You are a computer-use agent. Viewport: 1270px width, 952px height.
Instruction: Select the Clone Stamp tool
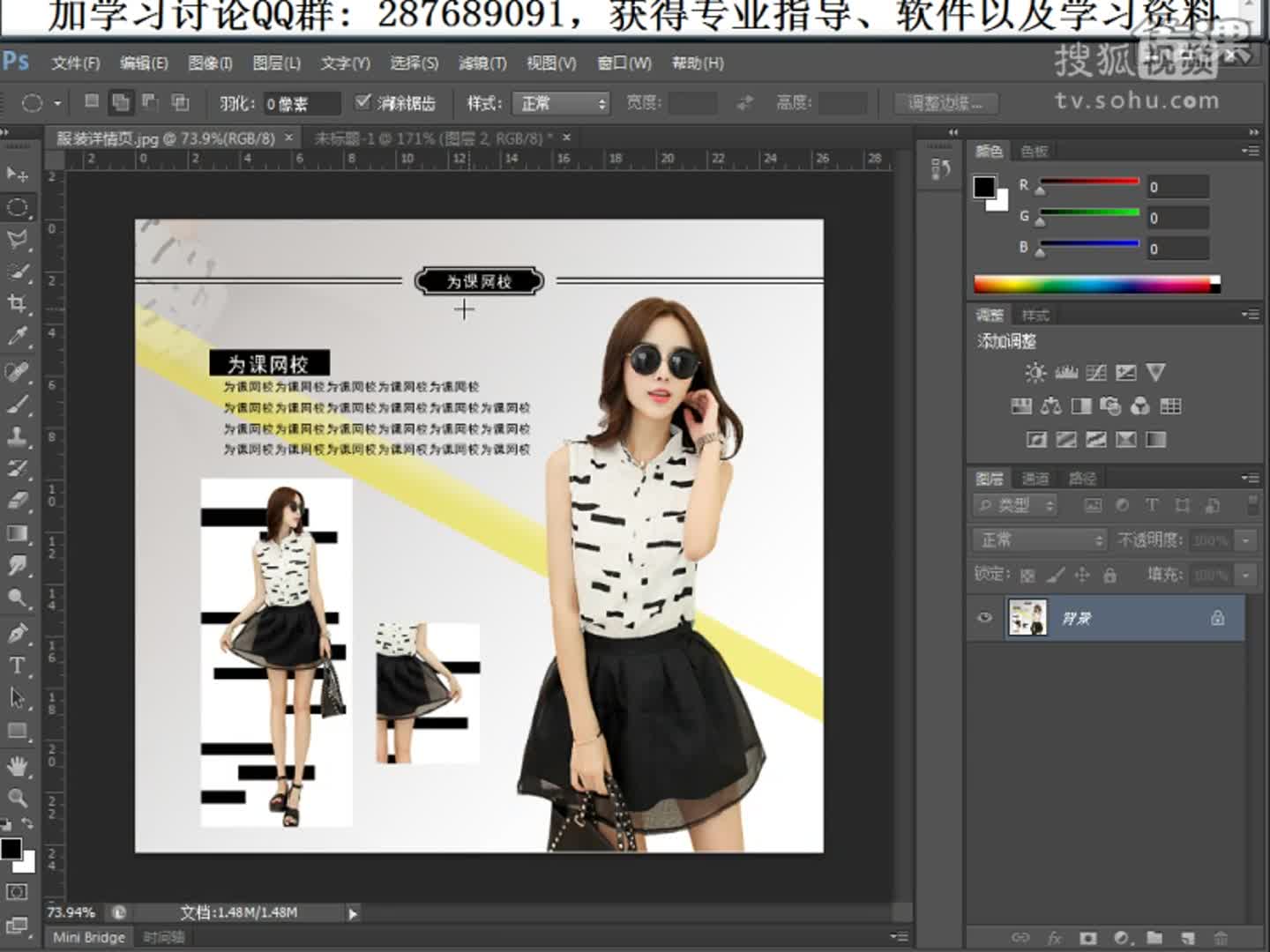coord(17,436)
